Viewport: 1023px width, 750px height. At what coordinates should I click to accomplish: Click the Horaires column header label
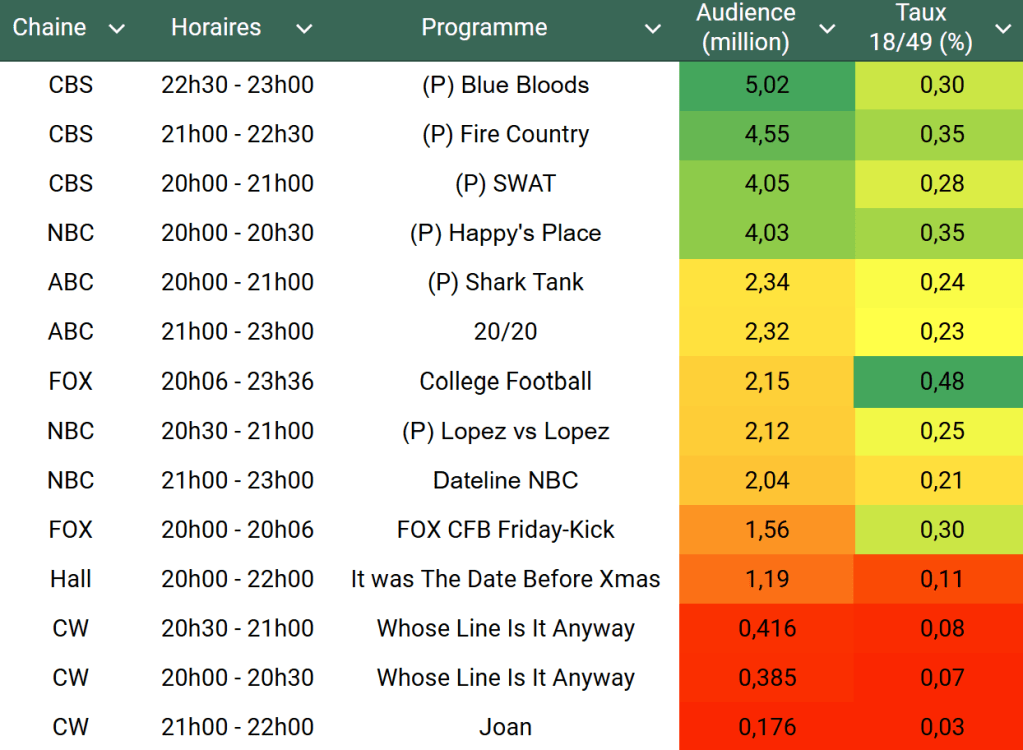(216, 28)
